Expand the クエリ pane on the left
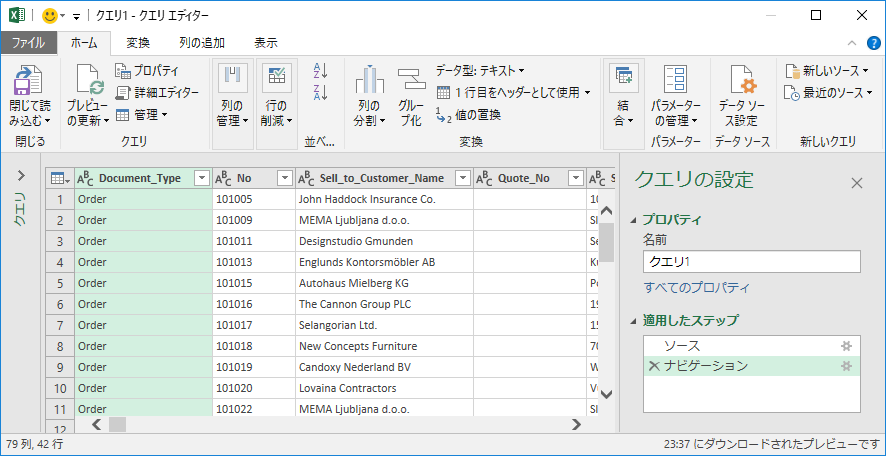 [22, 176]
